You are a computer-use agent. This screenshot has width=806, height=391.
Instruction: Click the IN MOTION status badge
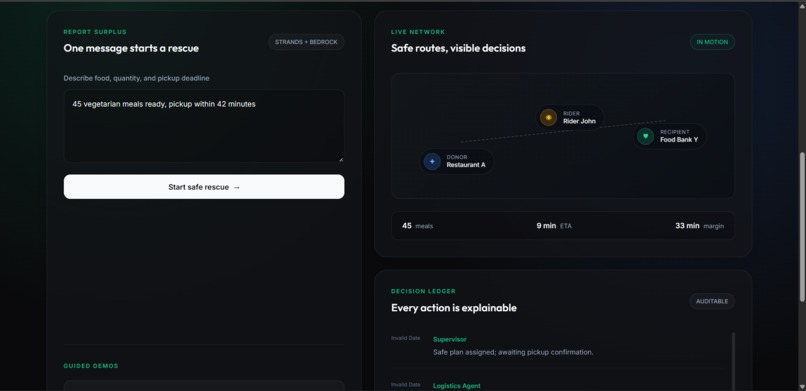coord(712,42)
